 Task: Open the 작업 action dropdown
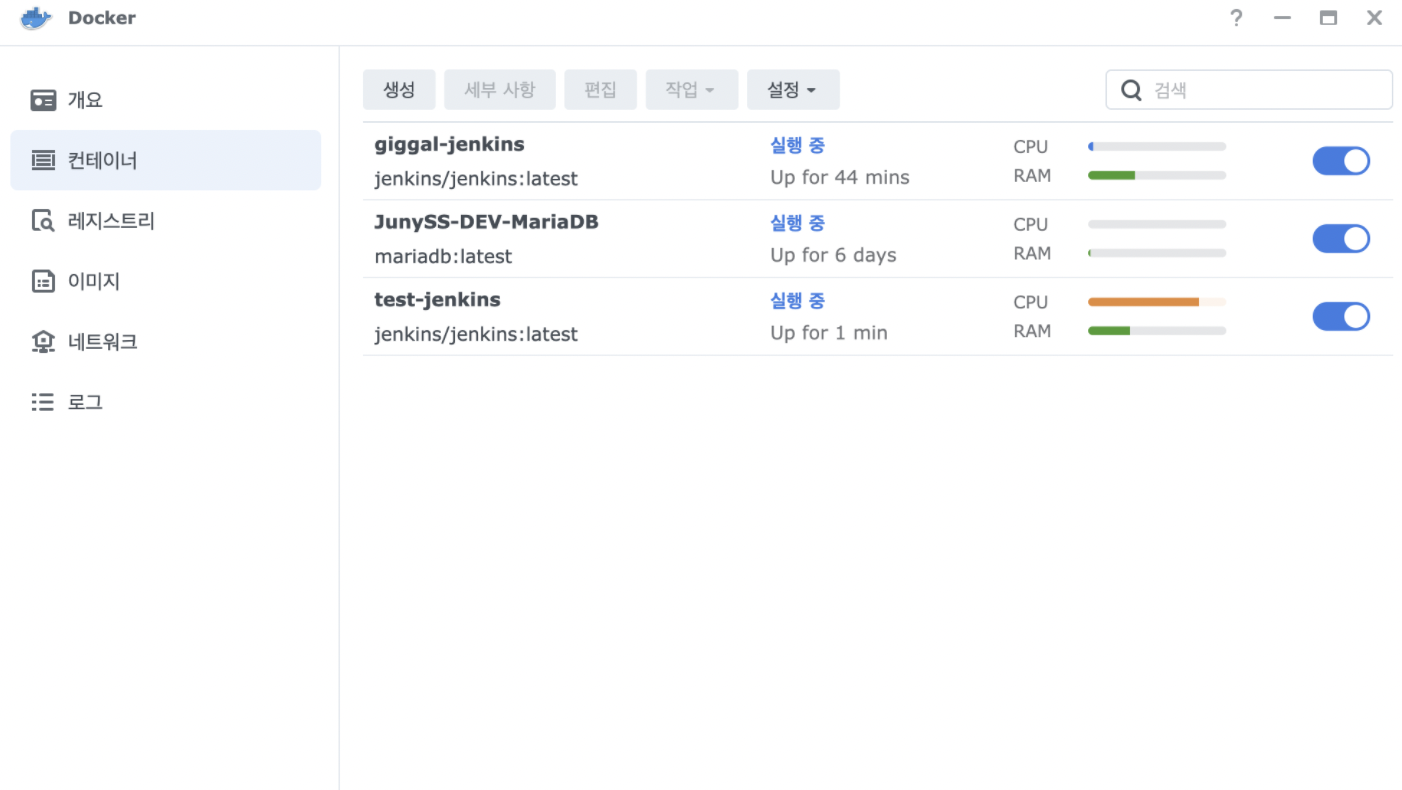(692, 90)
